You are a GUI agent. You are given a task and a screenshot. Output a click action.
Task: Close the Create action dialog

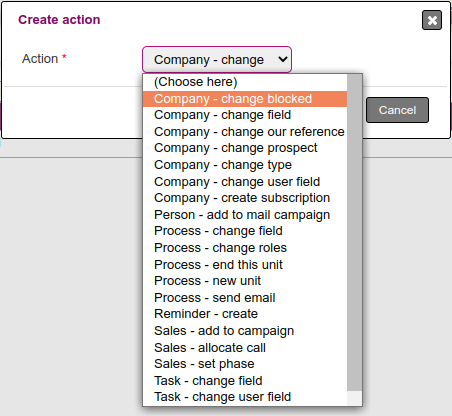(432, 20)
